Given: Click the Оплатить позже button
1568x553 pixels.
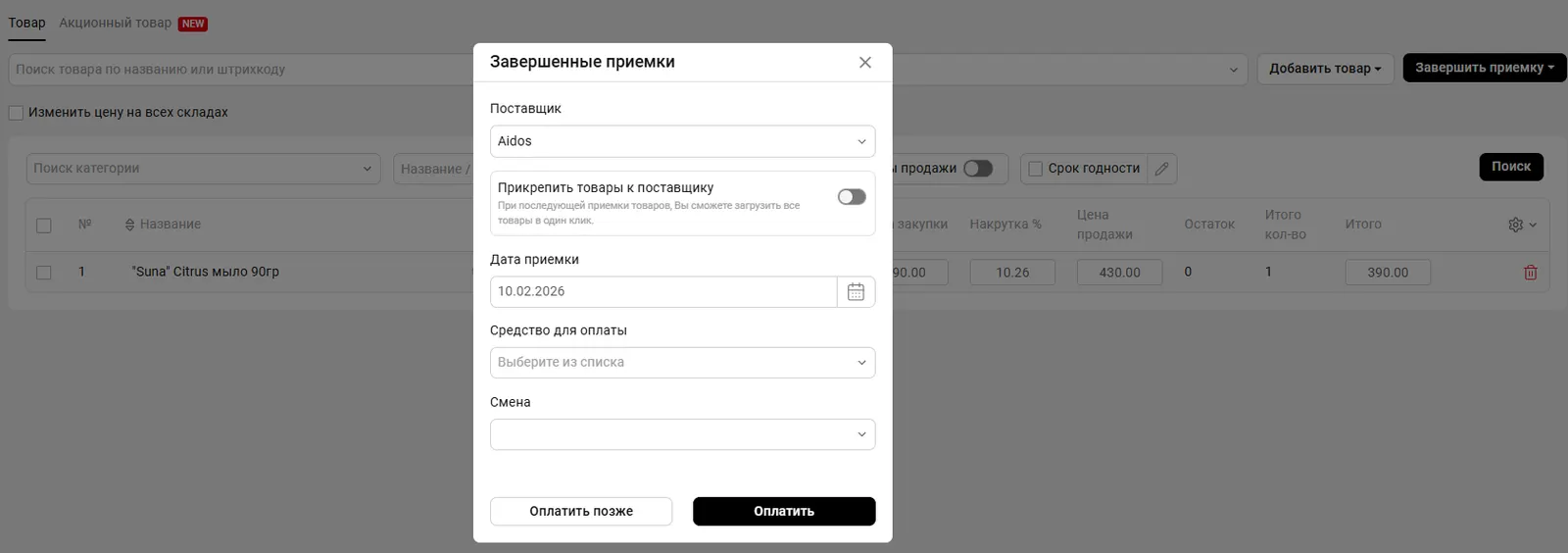Looking at the screenshot, I should tap(581, 511).
